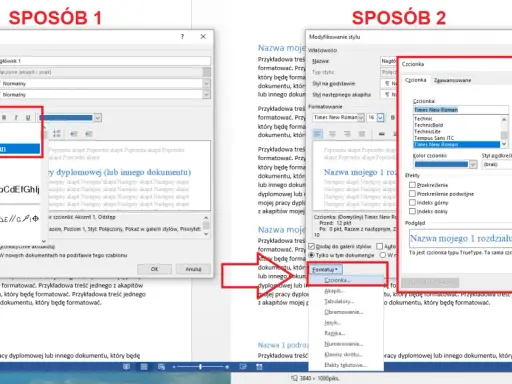
Task: Click the status bar icon right of zoom plus
Action: (243, 367)
